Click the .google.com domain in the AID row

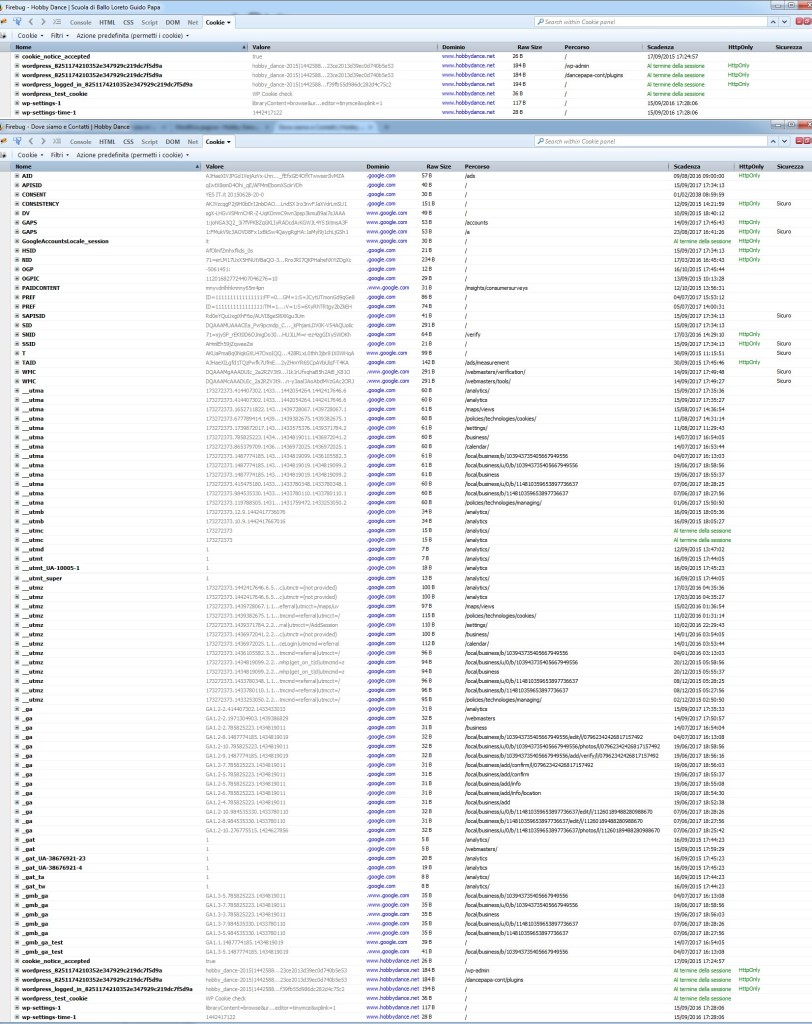click(x=381, y=176)
